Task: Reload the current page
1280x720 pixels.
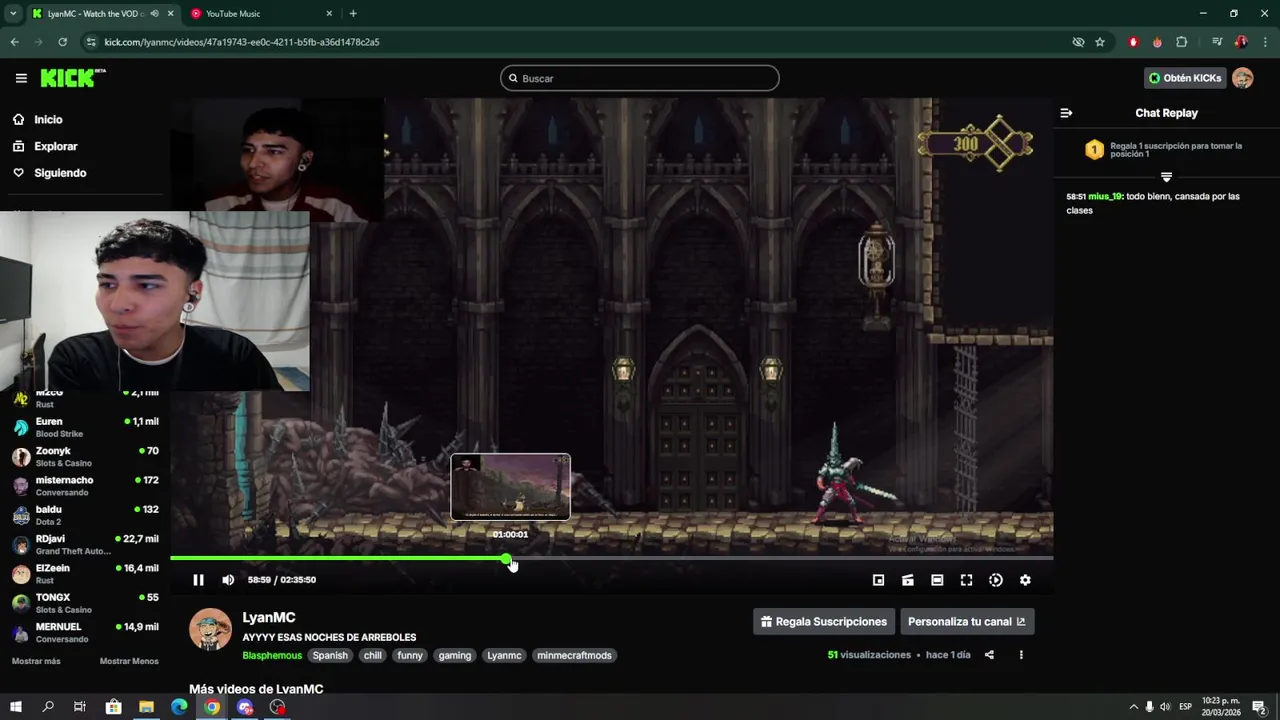Action: point(62,42)
